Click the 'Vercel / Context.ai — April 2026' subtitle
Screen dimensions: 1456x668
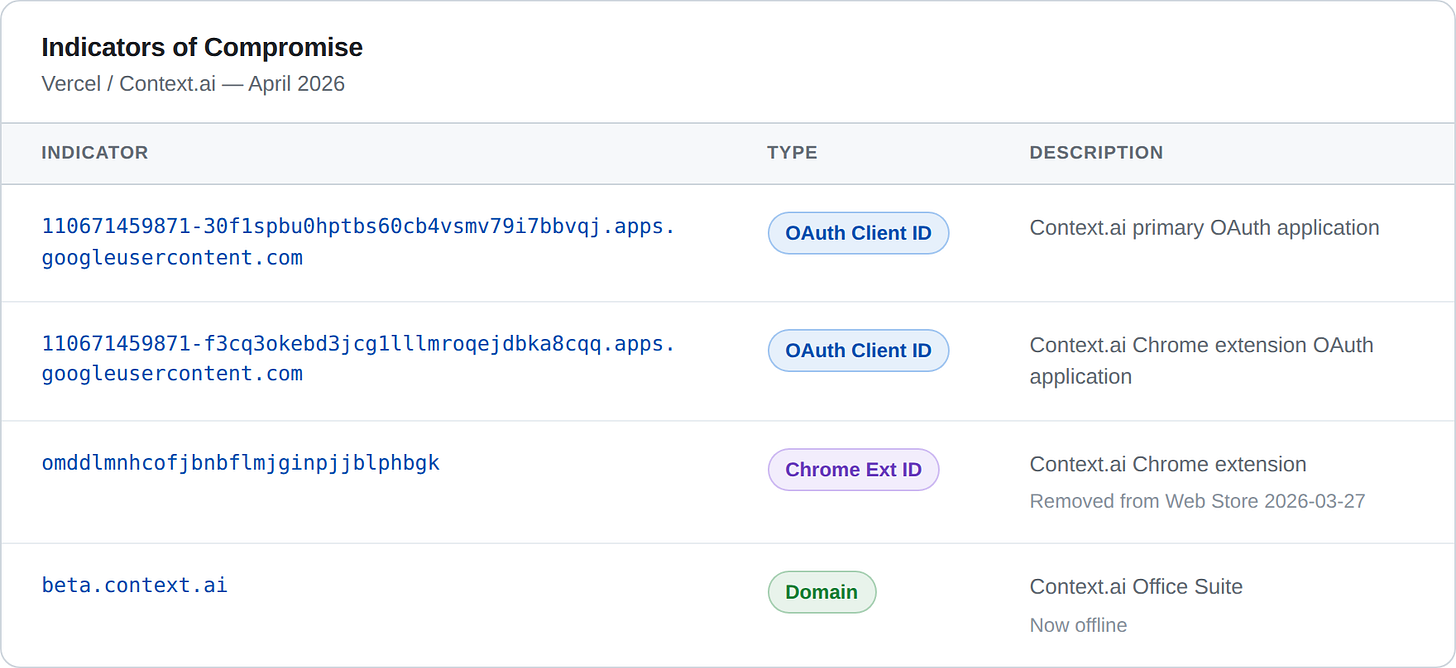[x=193, y=84]
